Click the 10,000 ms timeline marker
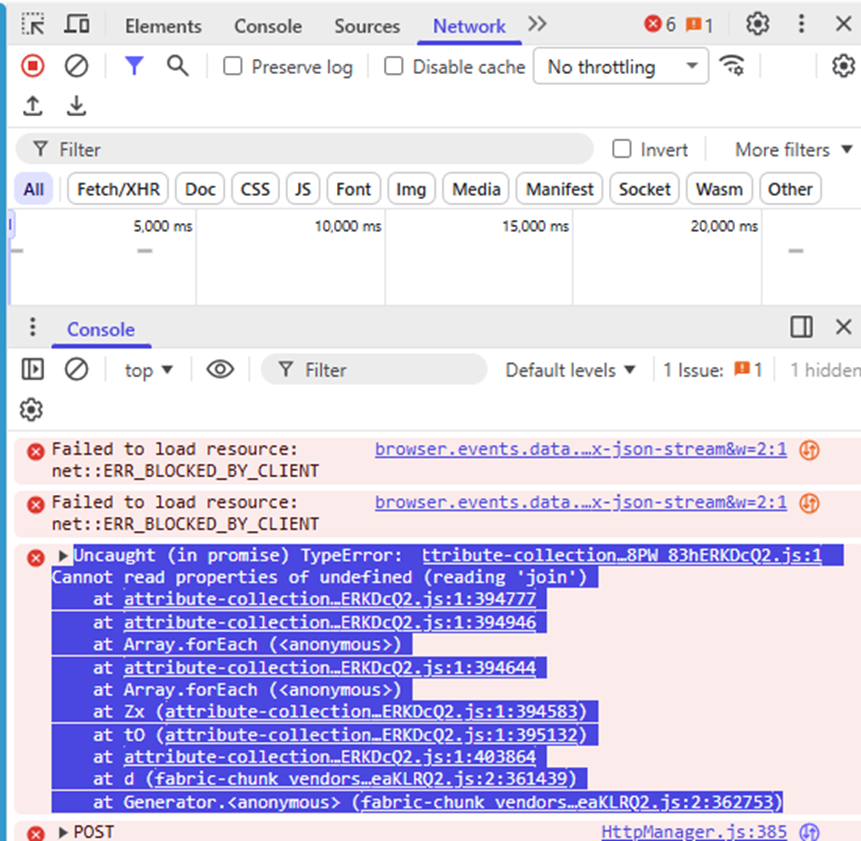 pos(348,226)
